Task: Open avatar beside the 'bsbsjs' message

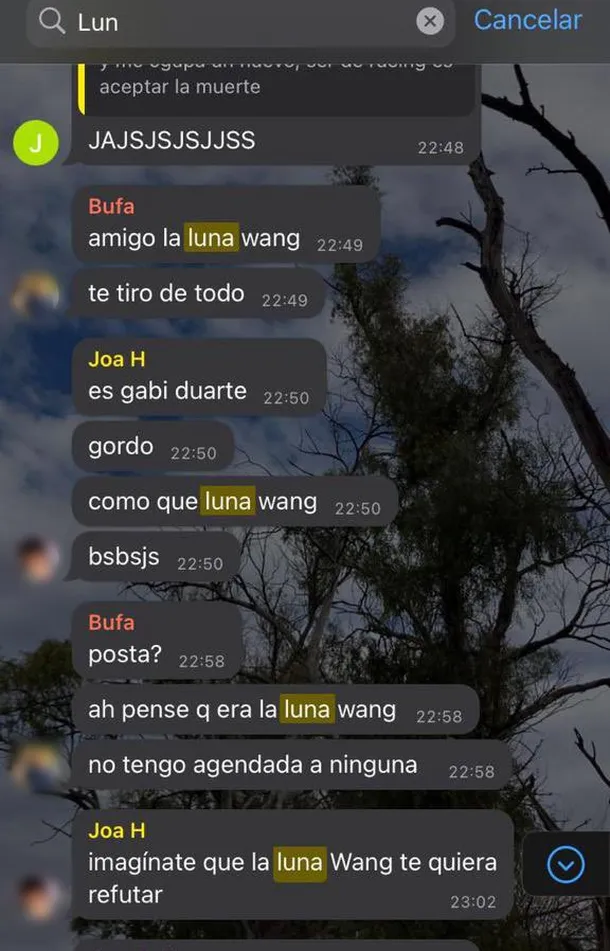Action: click(x=36, y=558)
